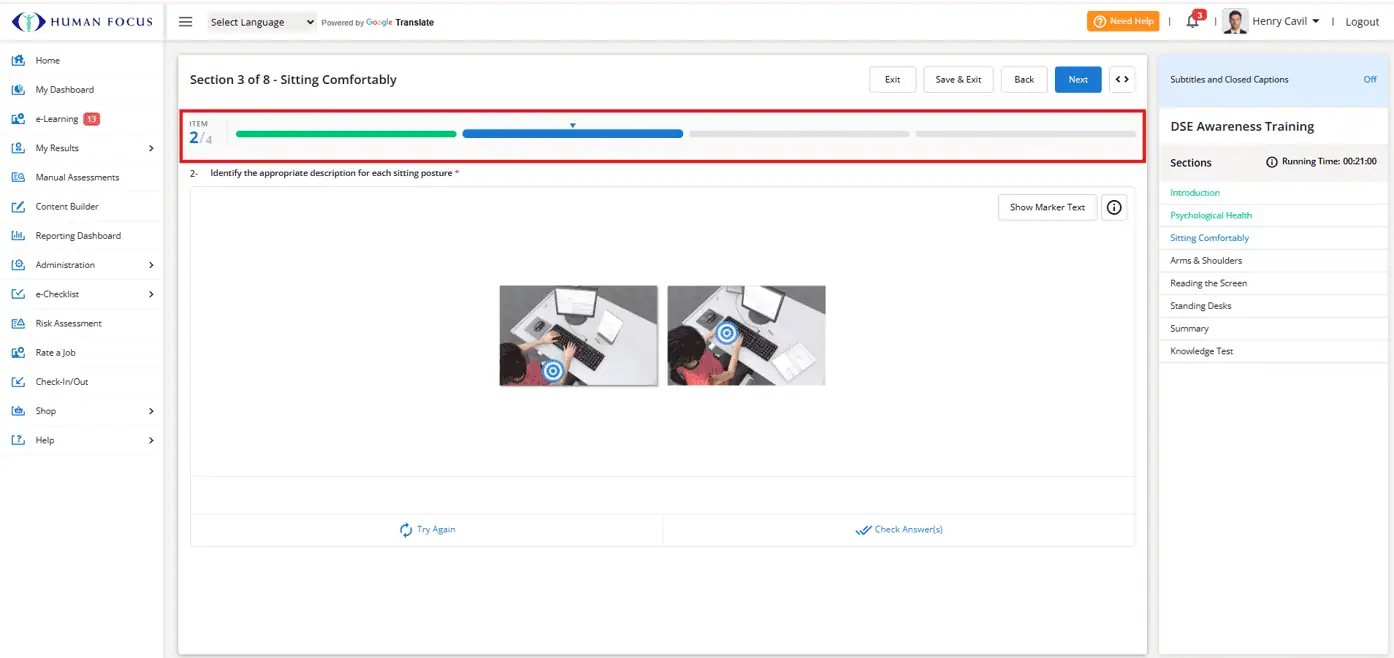Viewport: 1394px width, 658px height.
Task: Click the Manual Assessments sidebar icon
Action: coord(17,177)
